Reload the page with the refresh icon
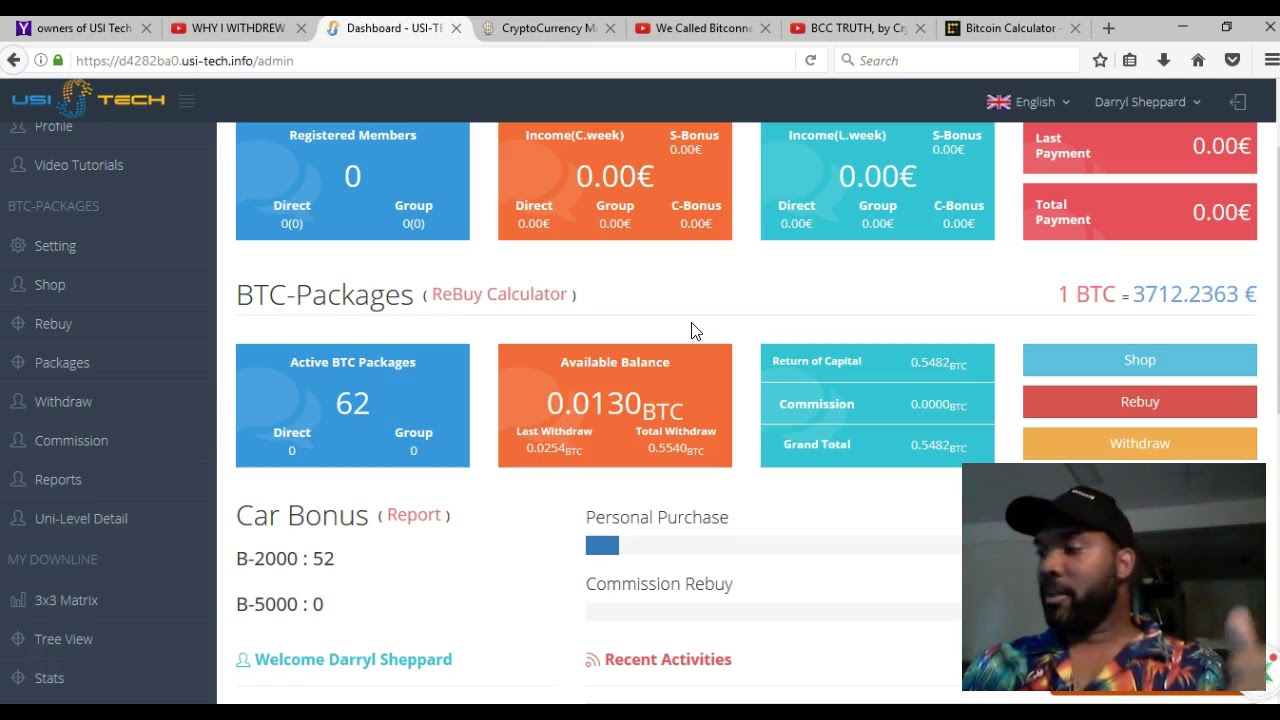 (811, 61)
